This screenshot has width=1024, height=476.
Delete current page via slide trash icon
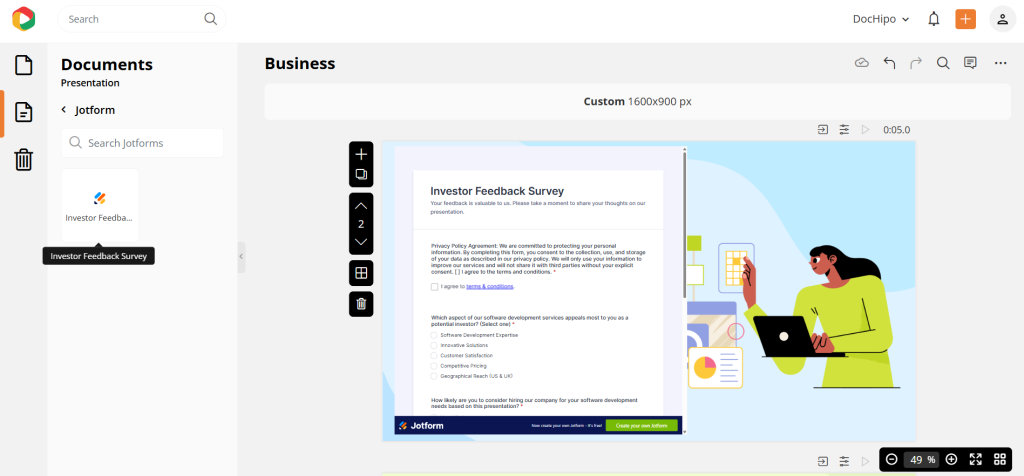pos(361,304)
